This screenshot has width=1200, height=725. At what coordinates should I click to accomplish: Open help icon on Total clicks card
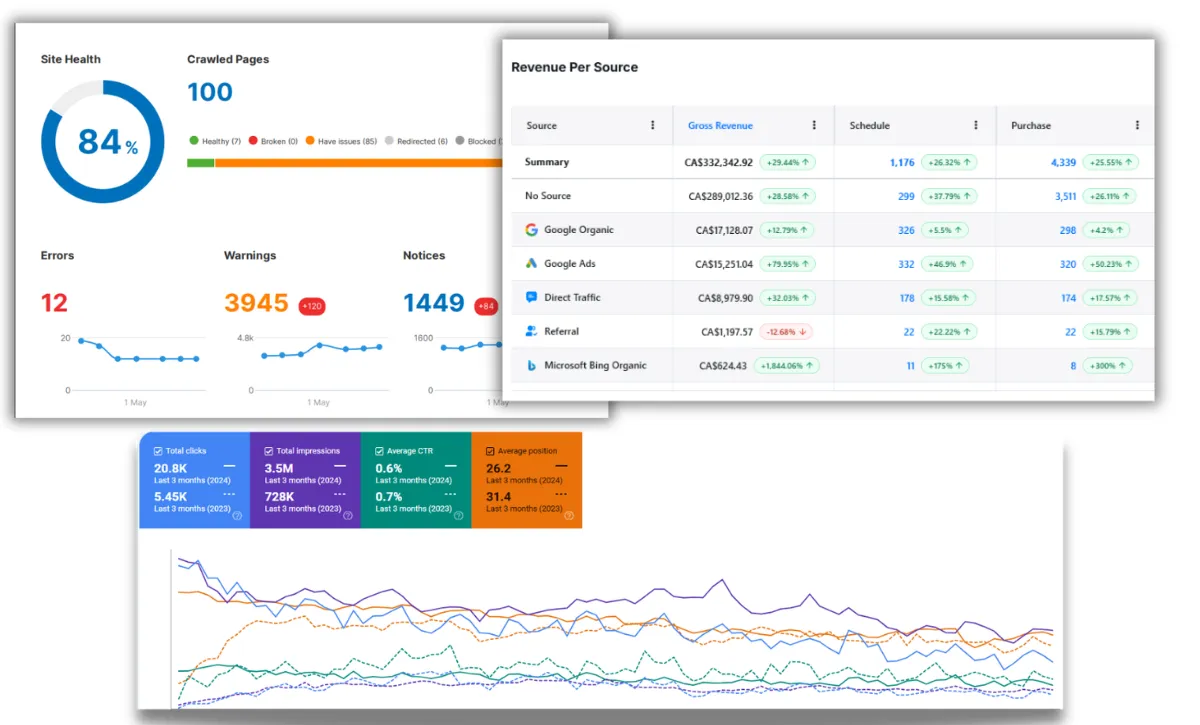(x=237, y=516)
